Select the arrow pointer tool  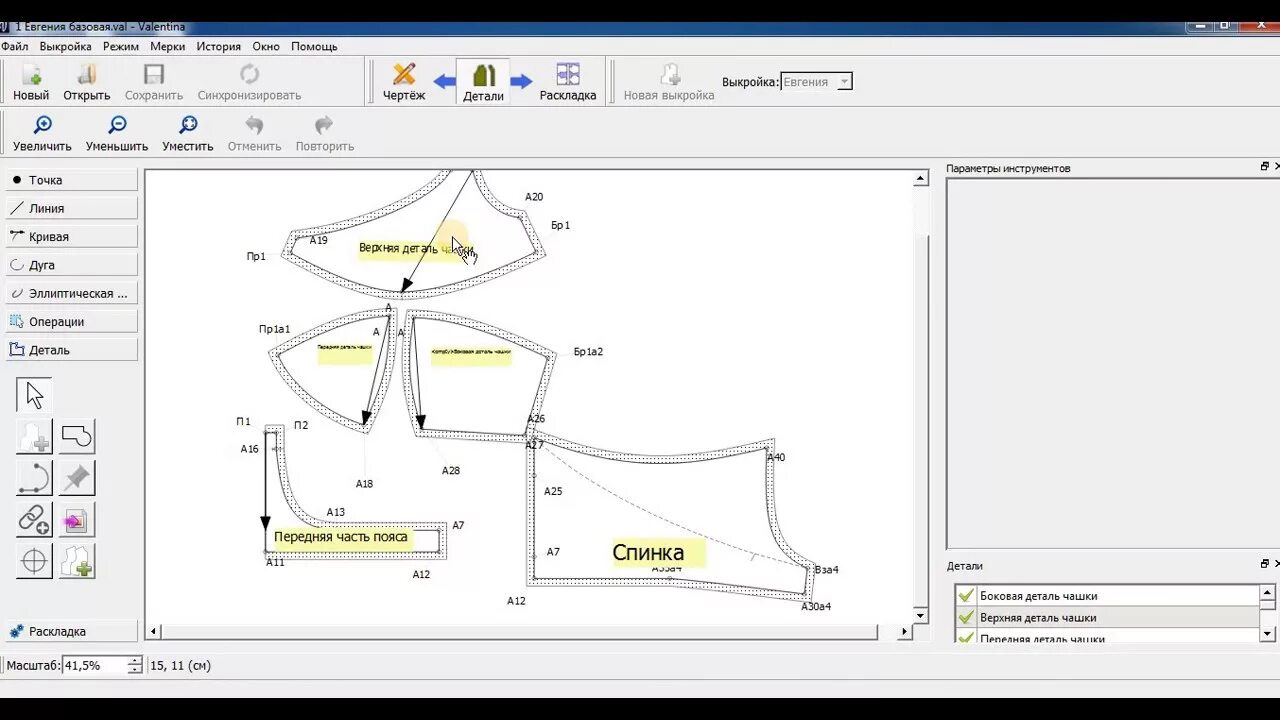(x=34, y=395)
